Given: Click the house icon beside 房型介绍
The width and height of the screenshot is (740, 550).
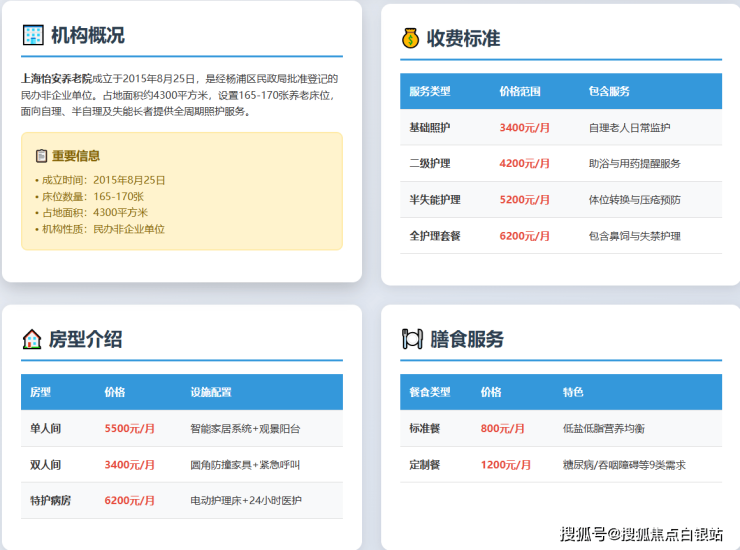Looking at the screenshot, I should click(x=32, y=339).
